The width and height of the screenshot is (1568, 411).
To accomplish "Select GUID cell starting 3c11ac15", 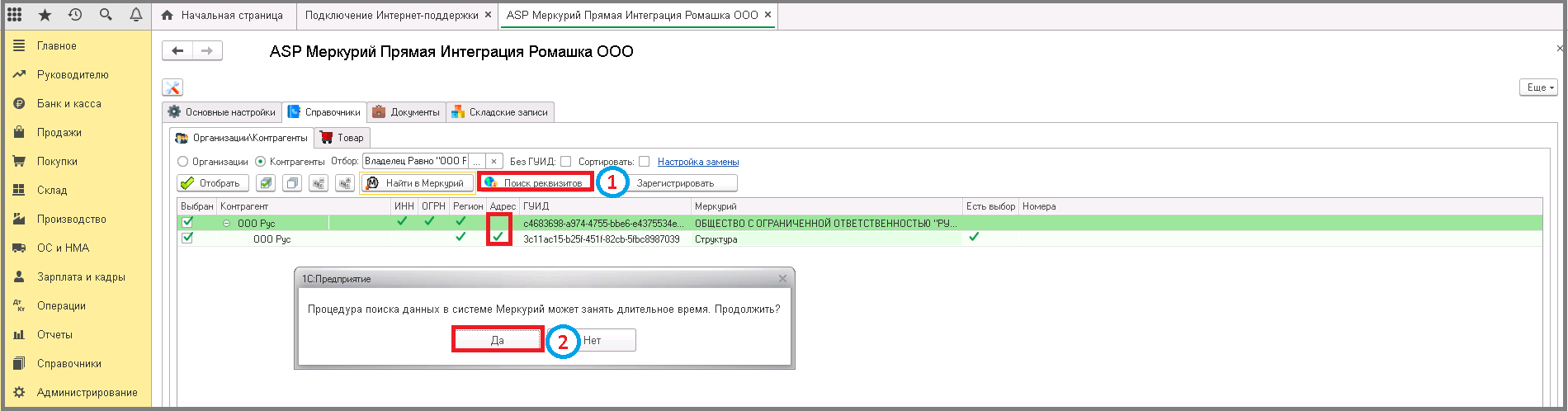I will [x=605, y=239].
